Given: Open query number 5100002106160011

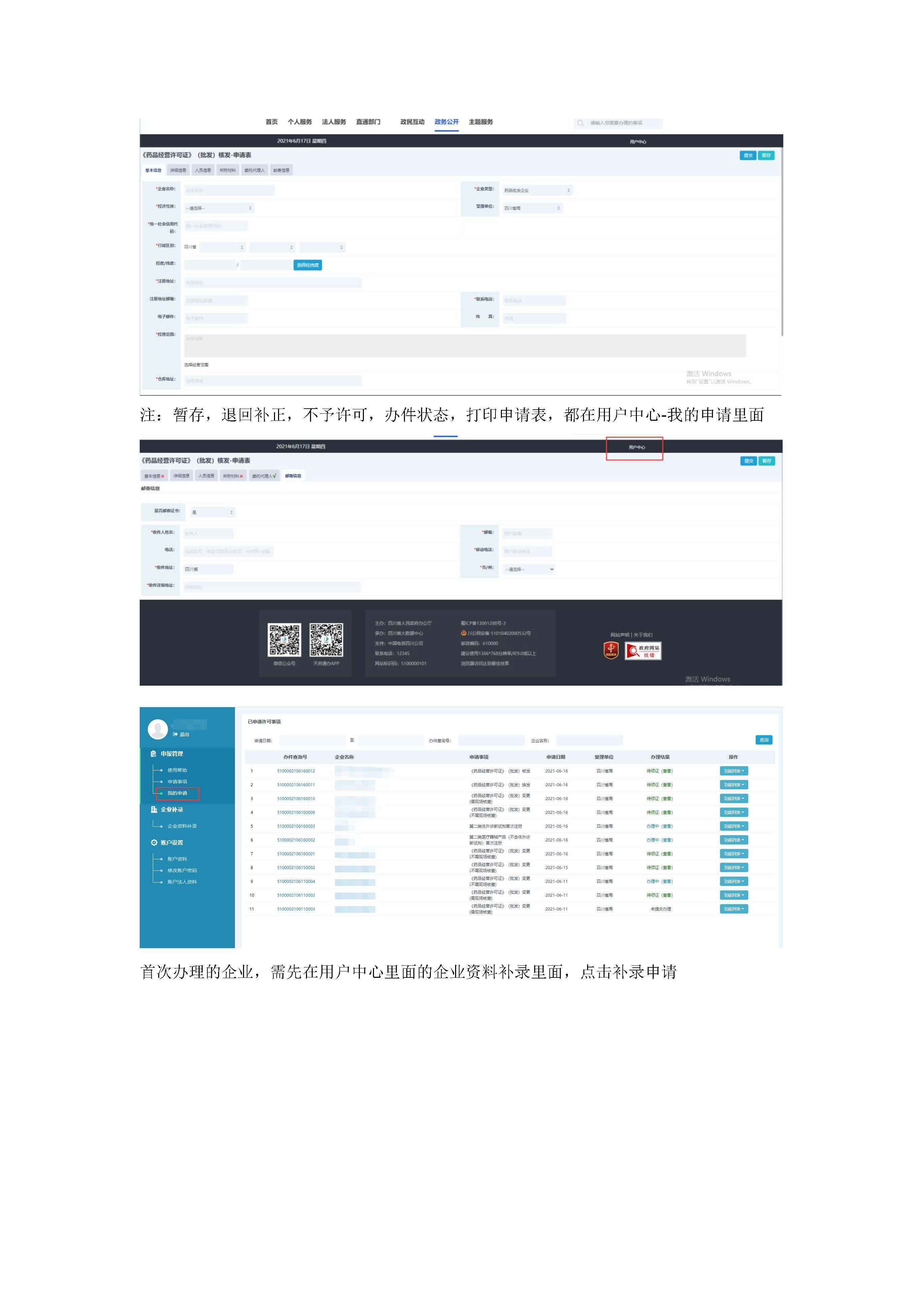Looking at the screenshot, I should [x=296, y=785].
